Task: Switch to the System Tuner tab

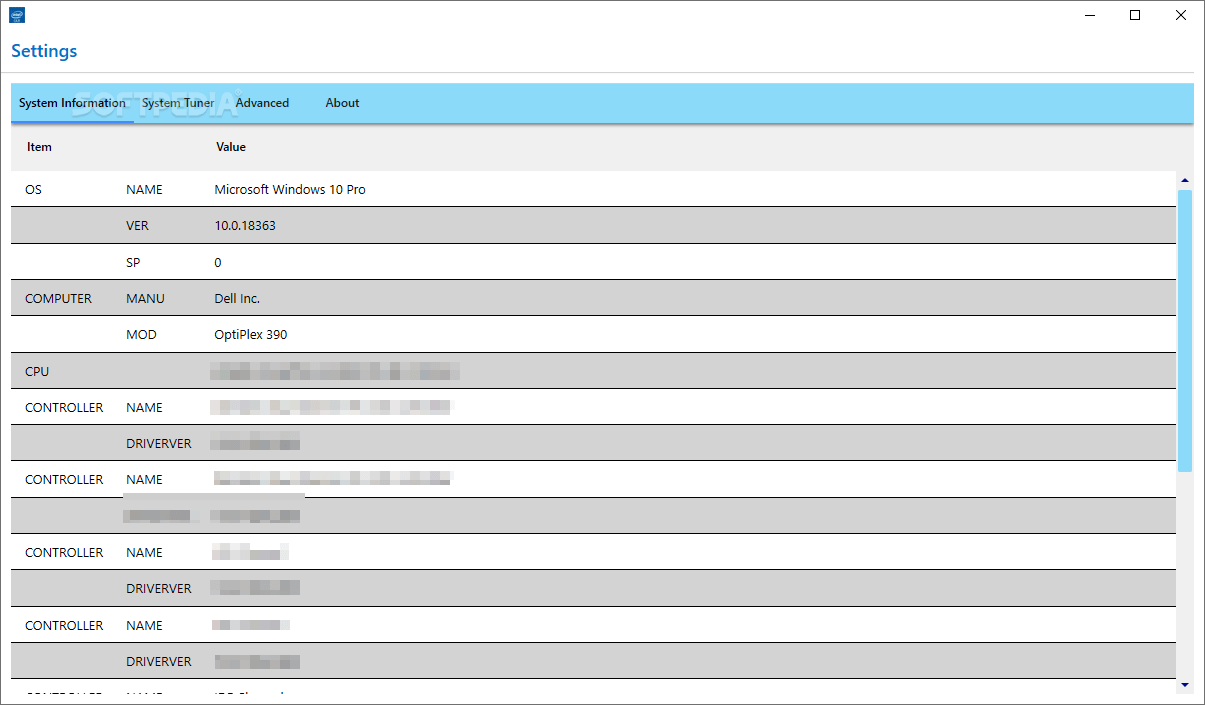Action: point(178,103)
